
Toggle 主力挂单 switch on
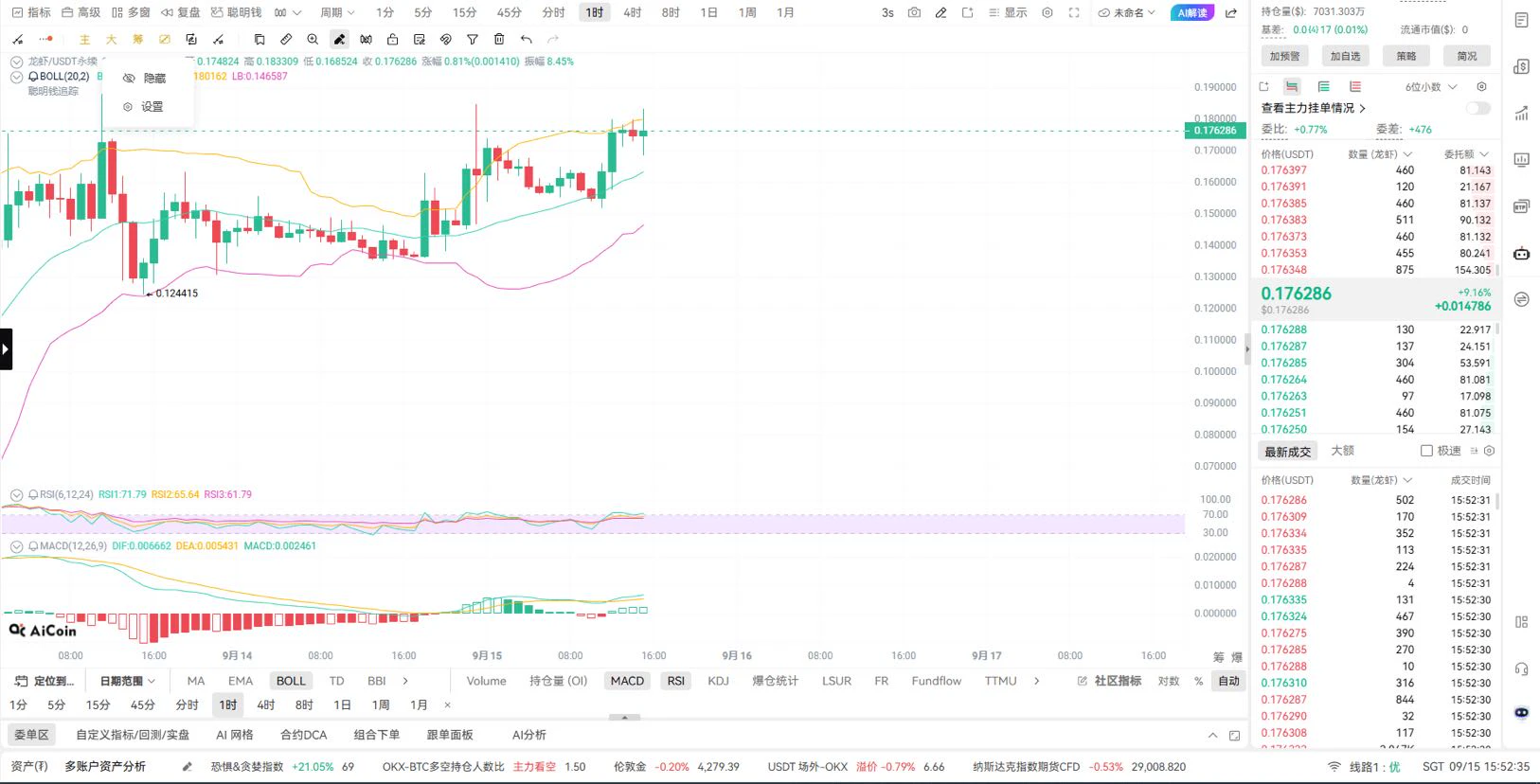[1477, 108]
